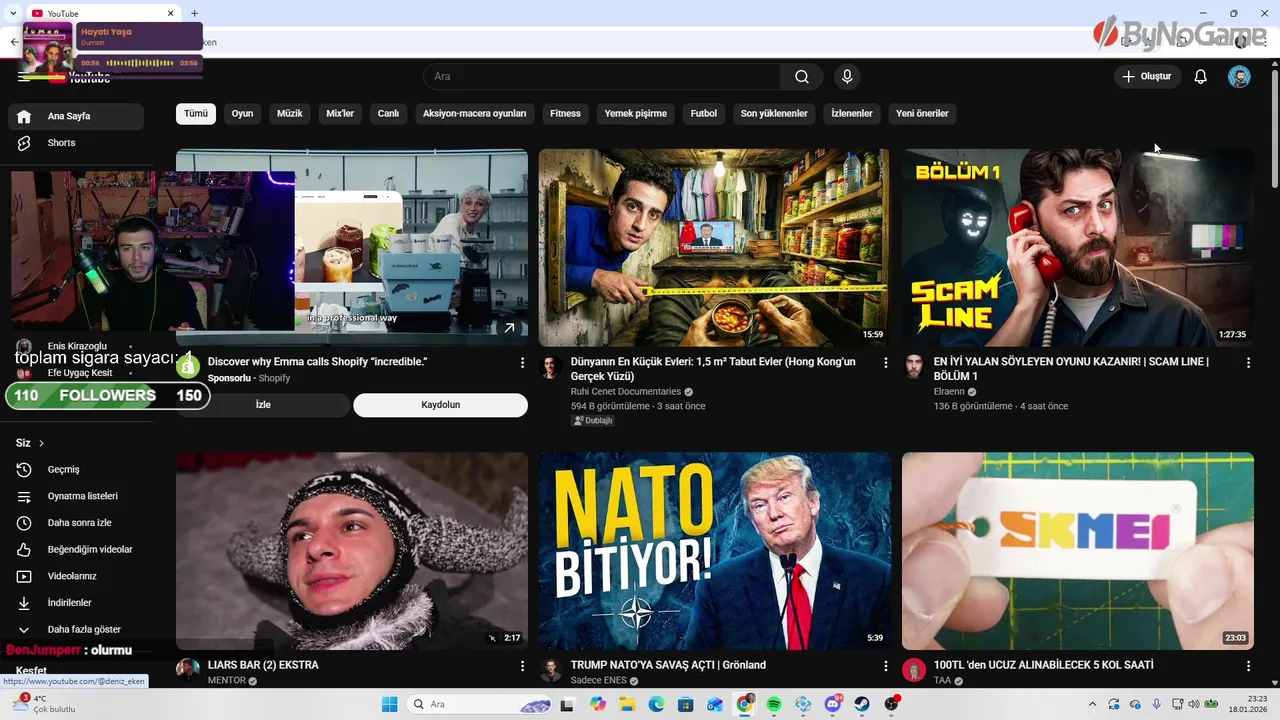Show hidden system tray icons
This screenshot has width=1280, height=720.
(x=1093, y=704)
